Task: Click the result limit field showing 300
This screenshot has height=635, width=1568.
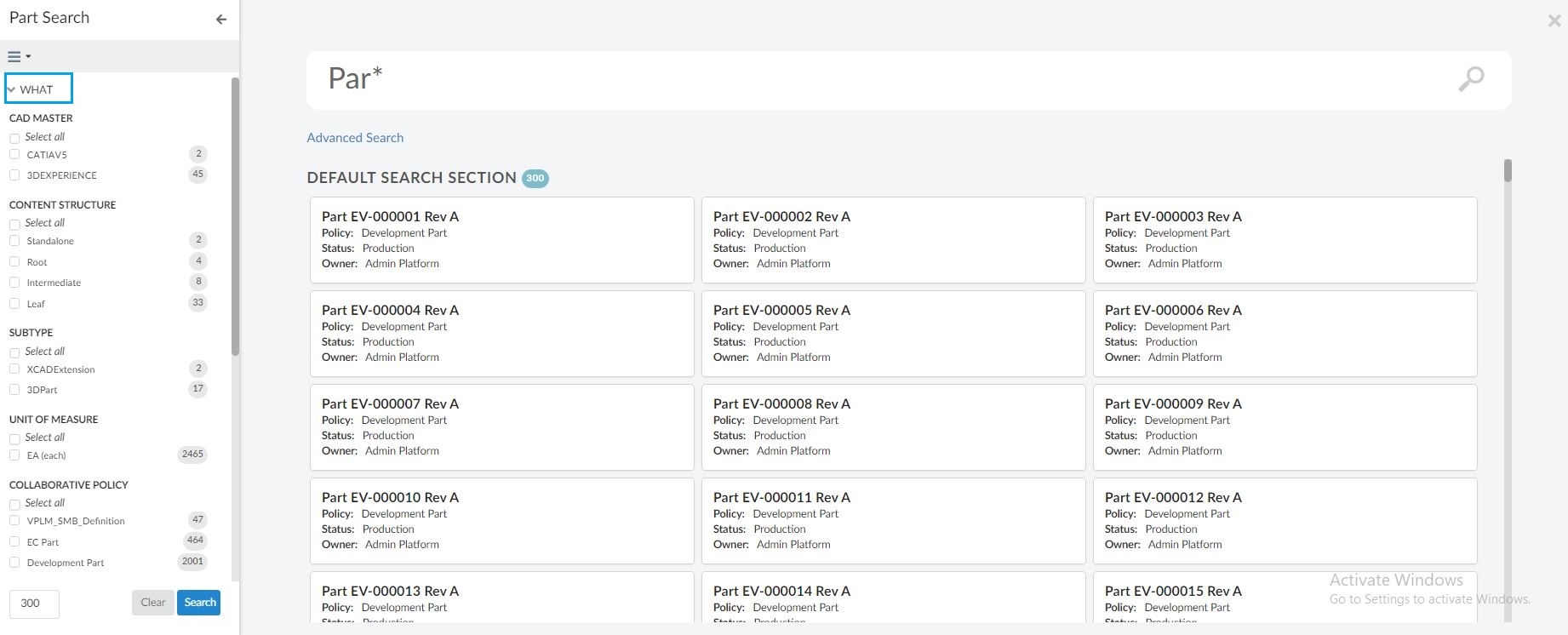Action: click(34, 604)
